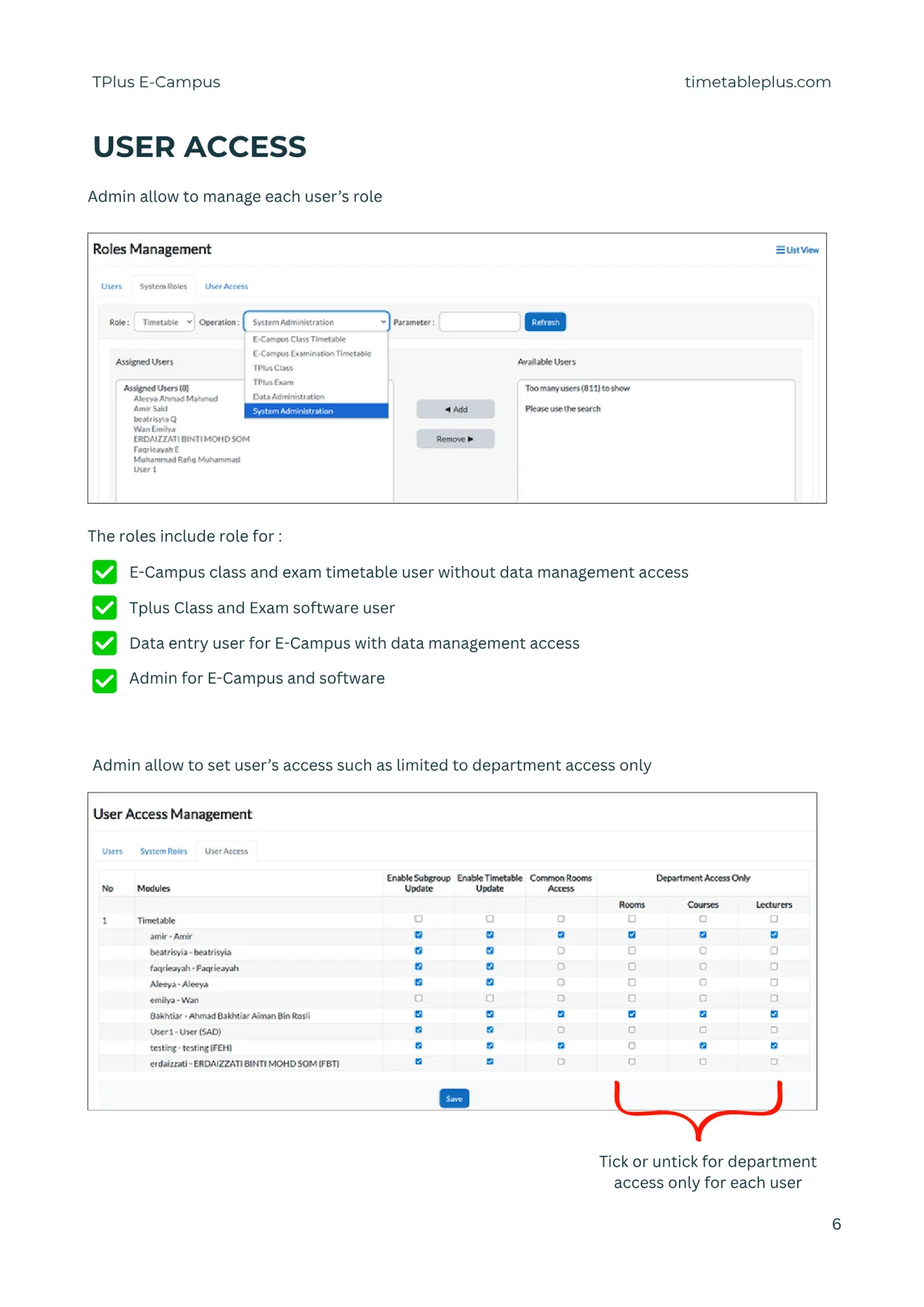Viewport: 924px width, 1307px height.
Task: Tick Enable Subgroup Update for emilya - Wan
Action: tap(419, 999)
